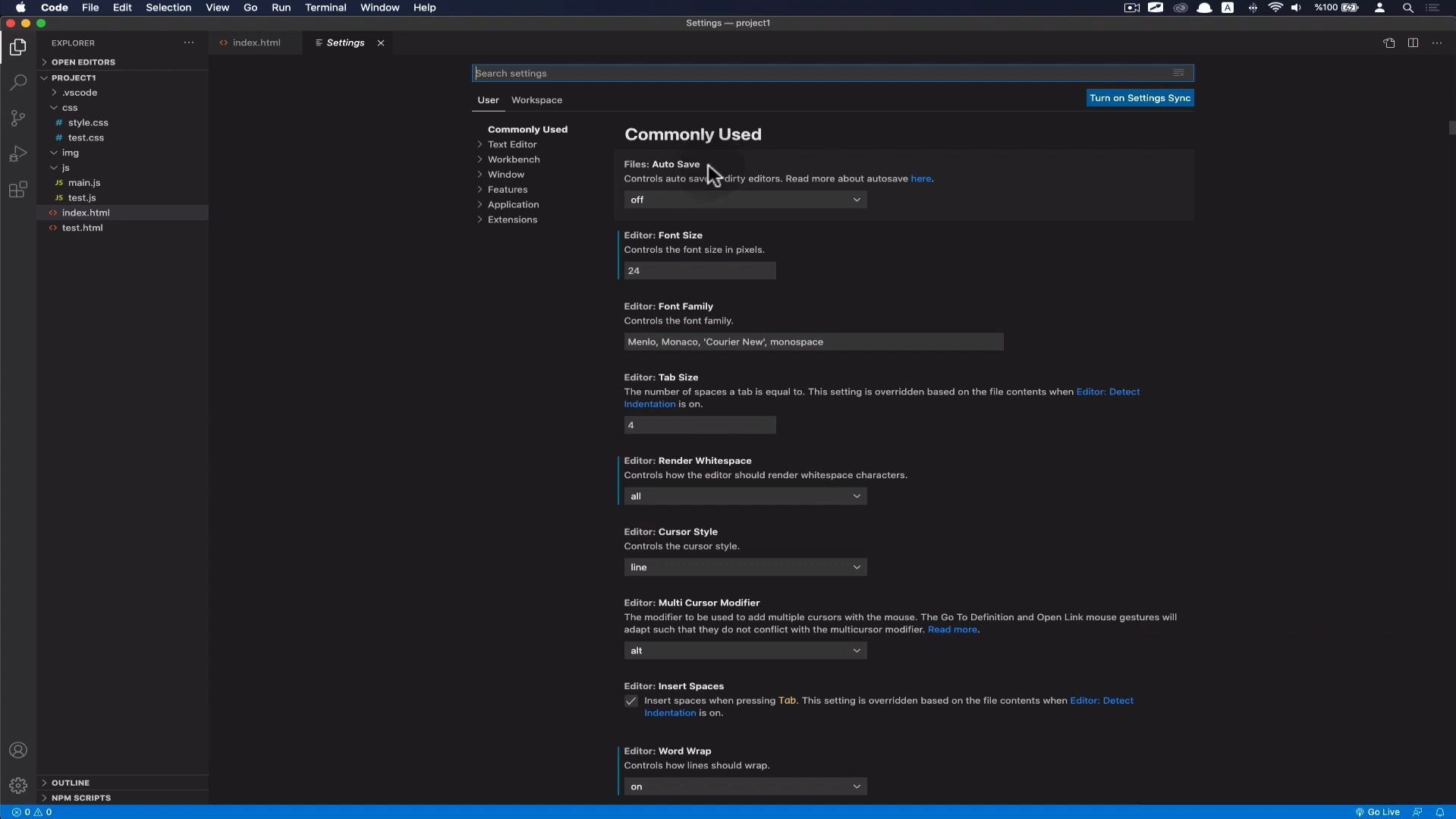
Task: Open Source Control view in activity bar
Action: pos(18,118)
